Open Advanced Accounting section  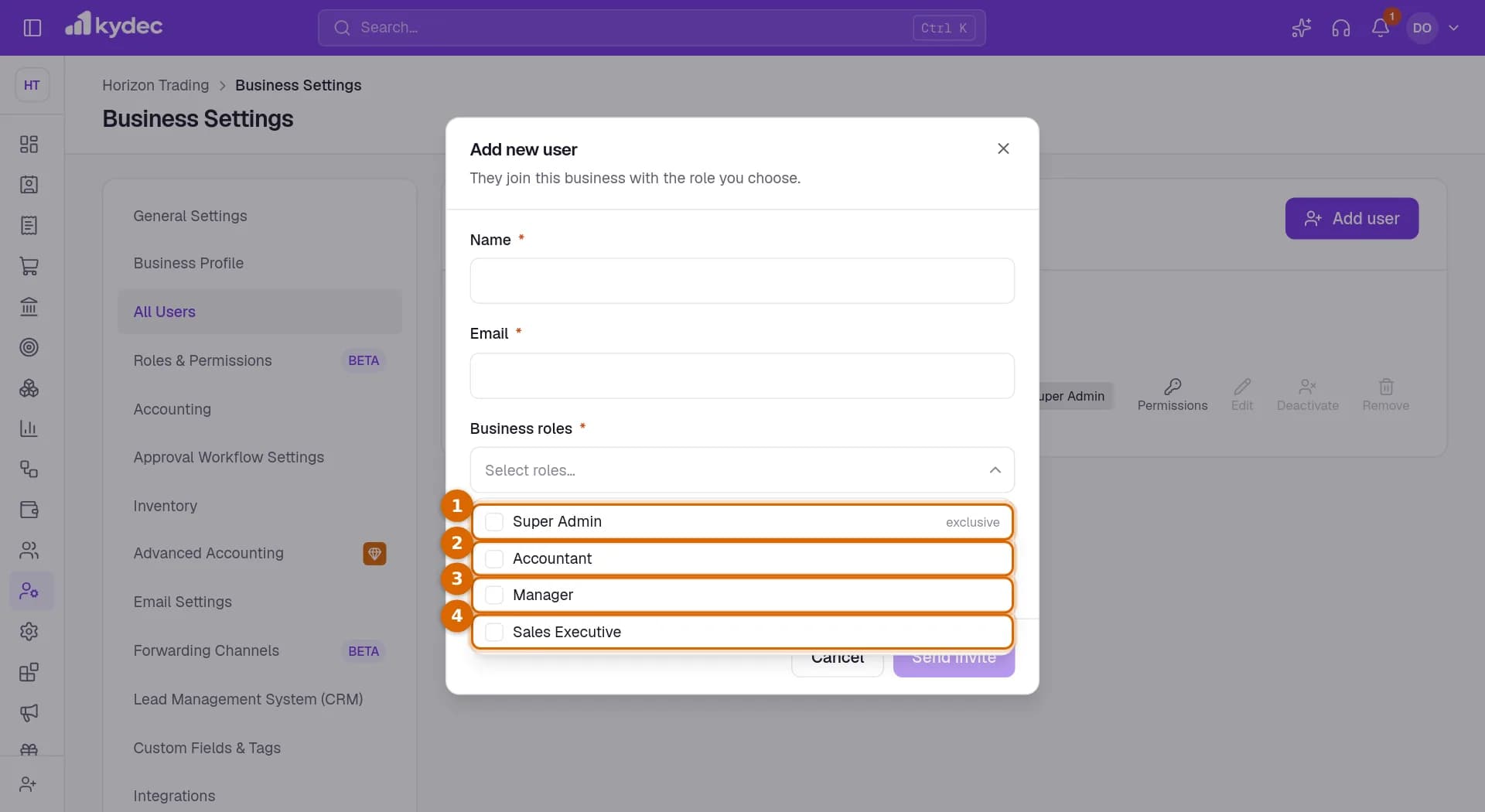(x=260, y=553)
